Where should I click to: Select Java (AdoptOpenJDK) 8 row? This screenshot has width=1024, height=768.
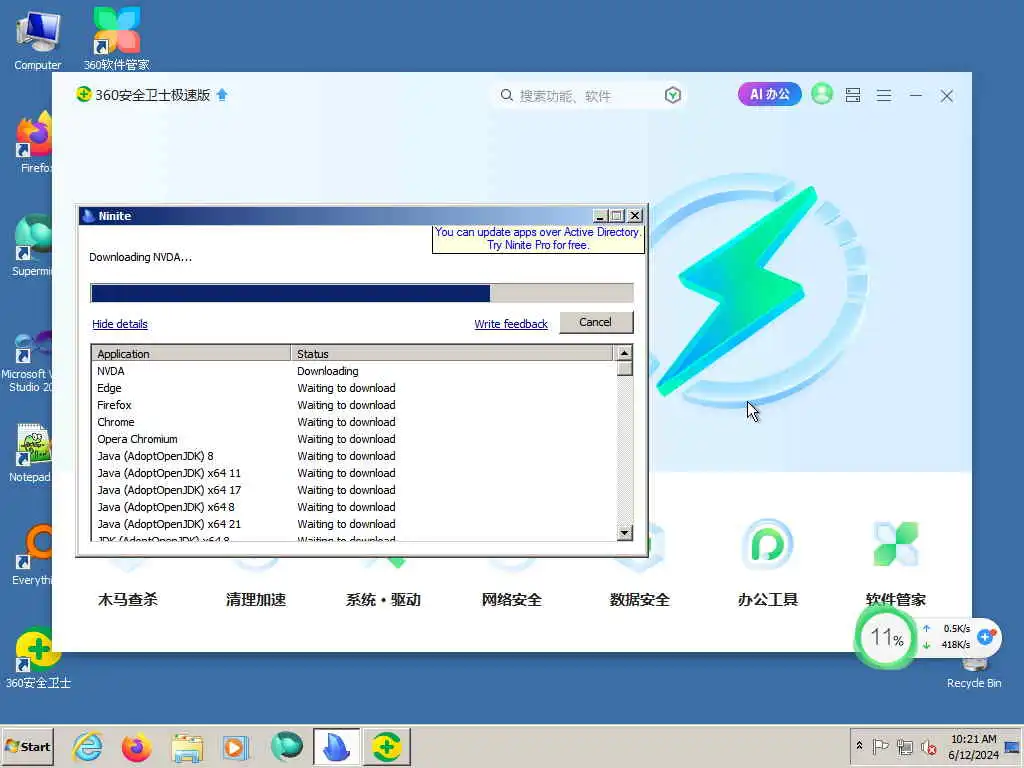(x=353, y=456)
